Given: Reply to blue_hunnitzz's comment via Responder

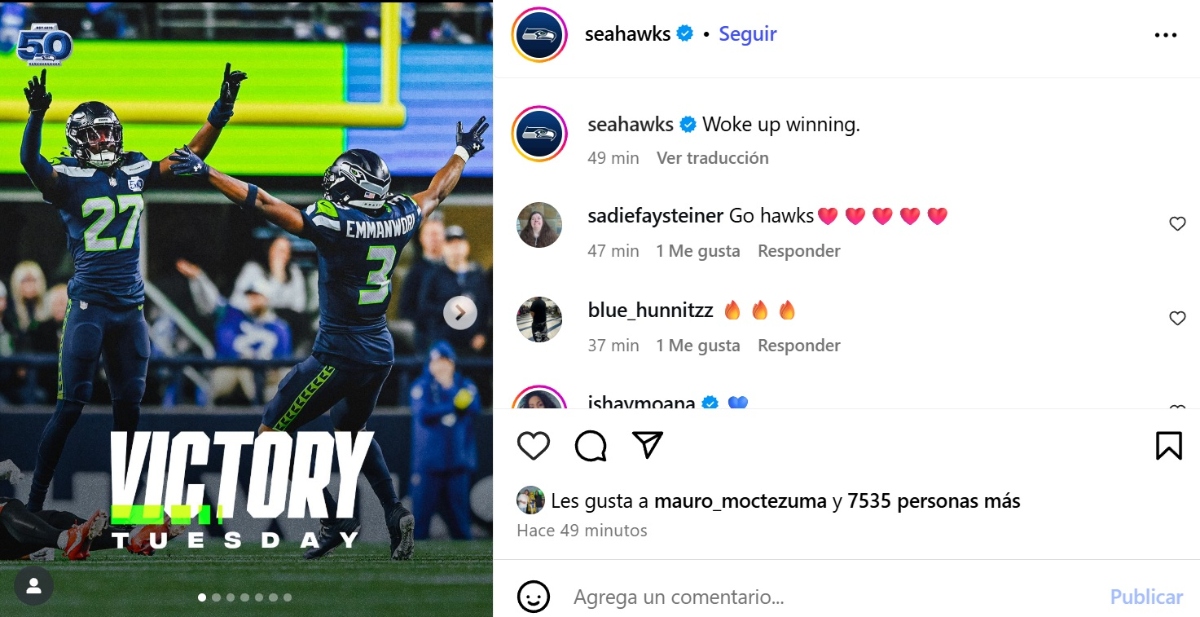Looking at the screenshot, I should (x=799, y=345).
